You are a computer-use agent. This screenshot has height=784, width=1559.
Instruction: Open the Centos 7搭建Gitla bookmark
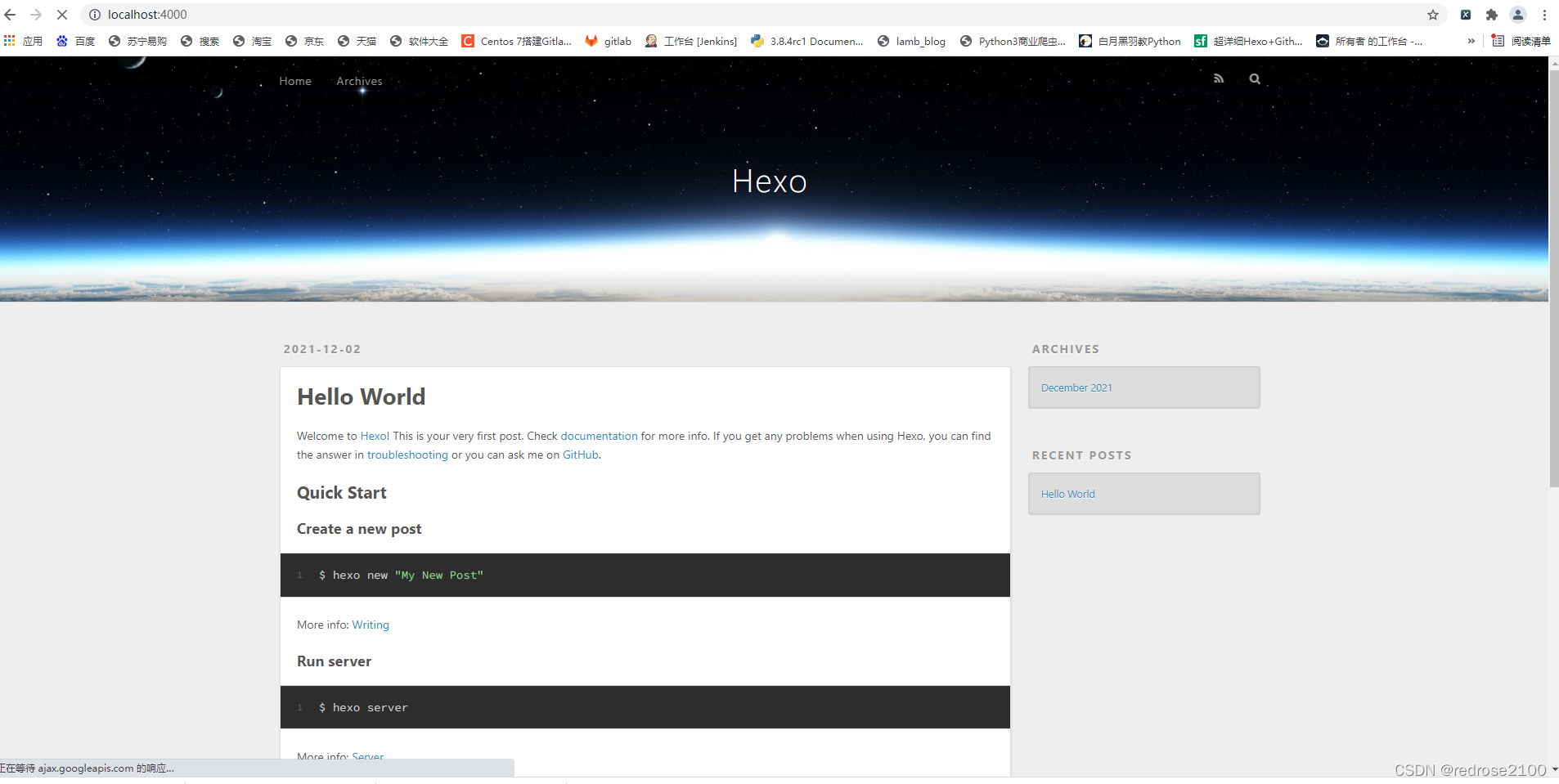point(517,41)
